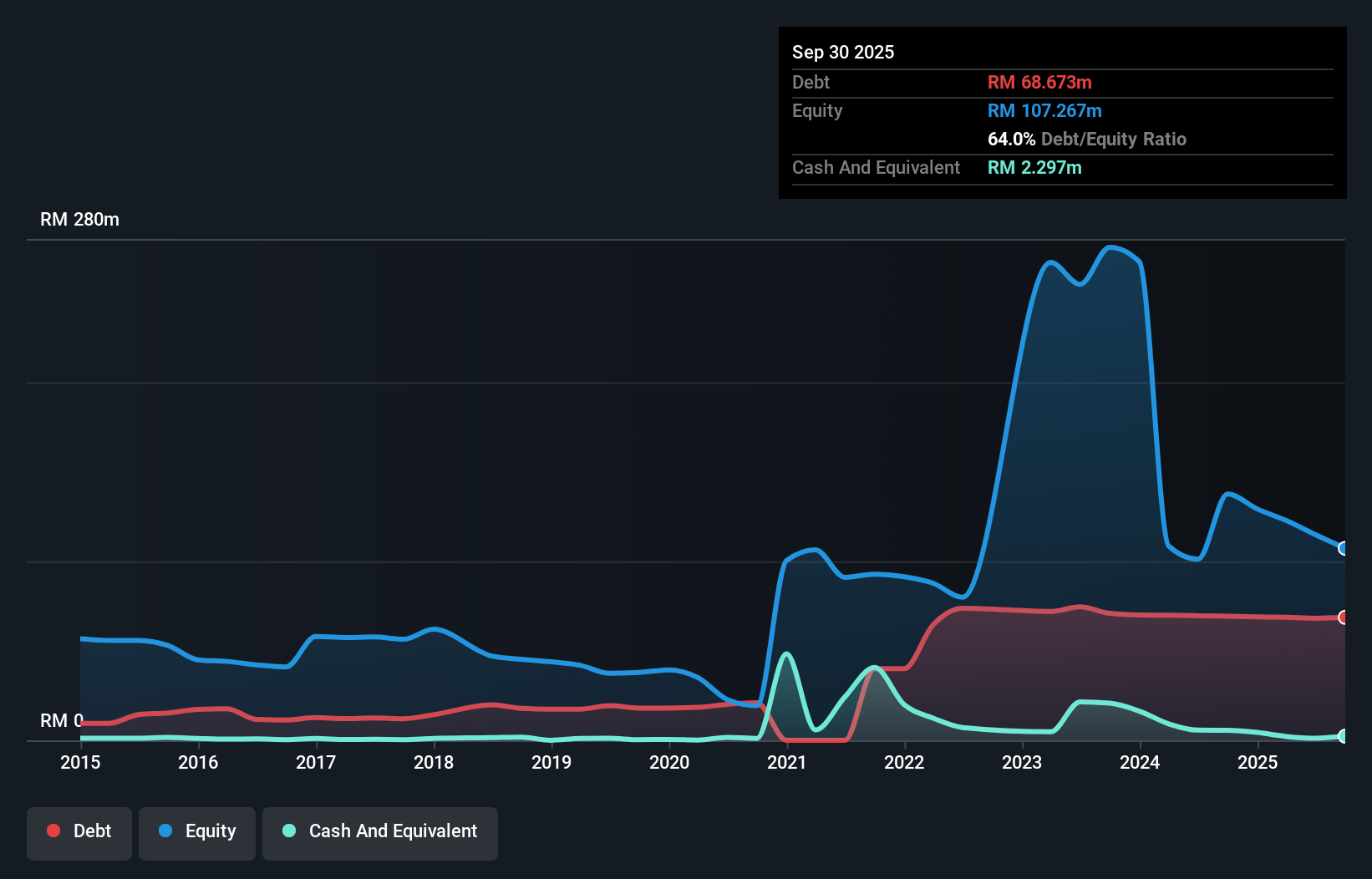Click the 2021 x-axis label

(787, 762)
